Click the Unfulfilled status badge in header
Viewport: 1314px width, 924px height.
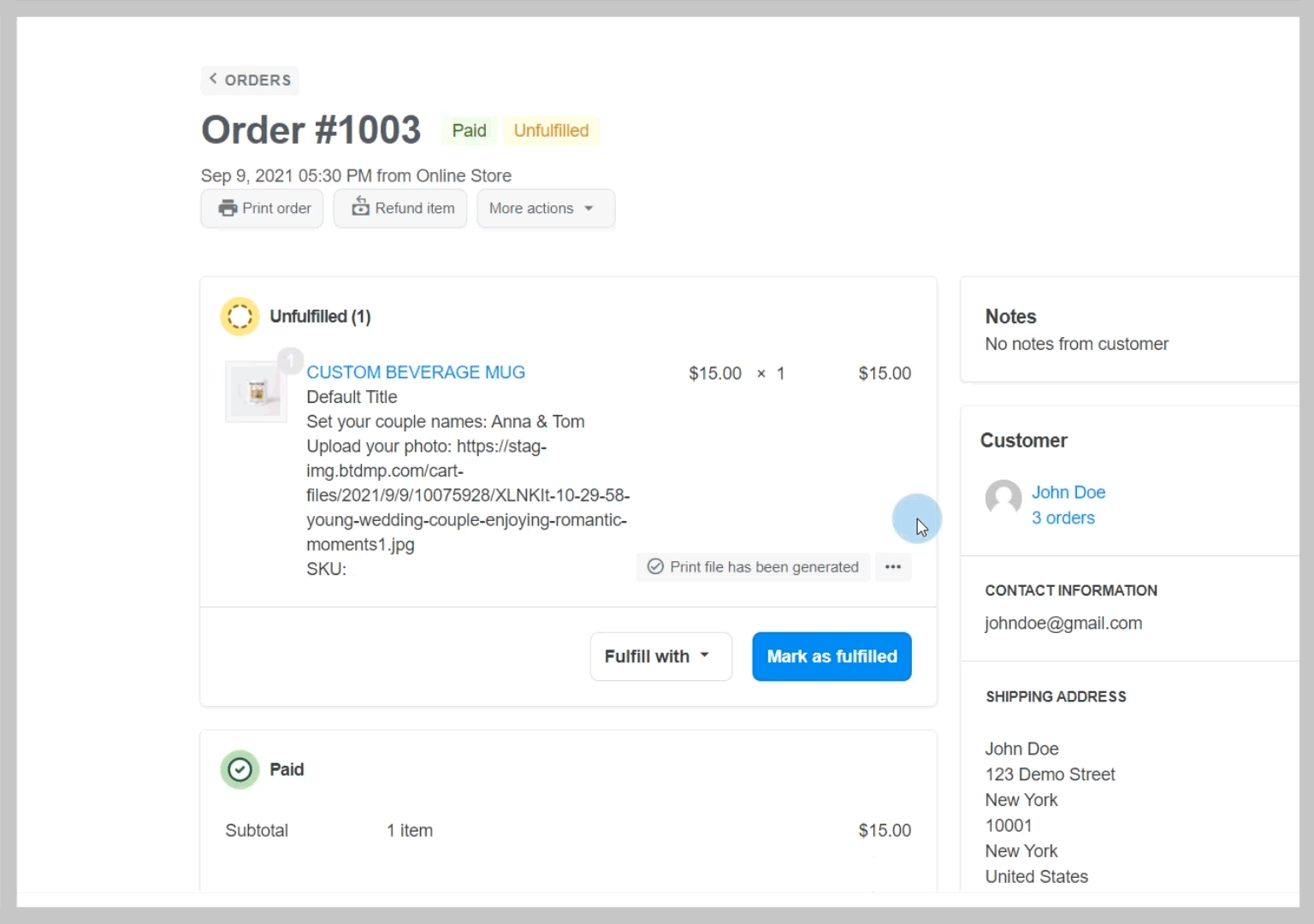click(x=551, y=130)
